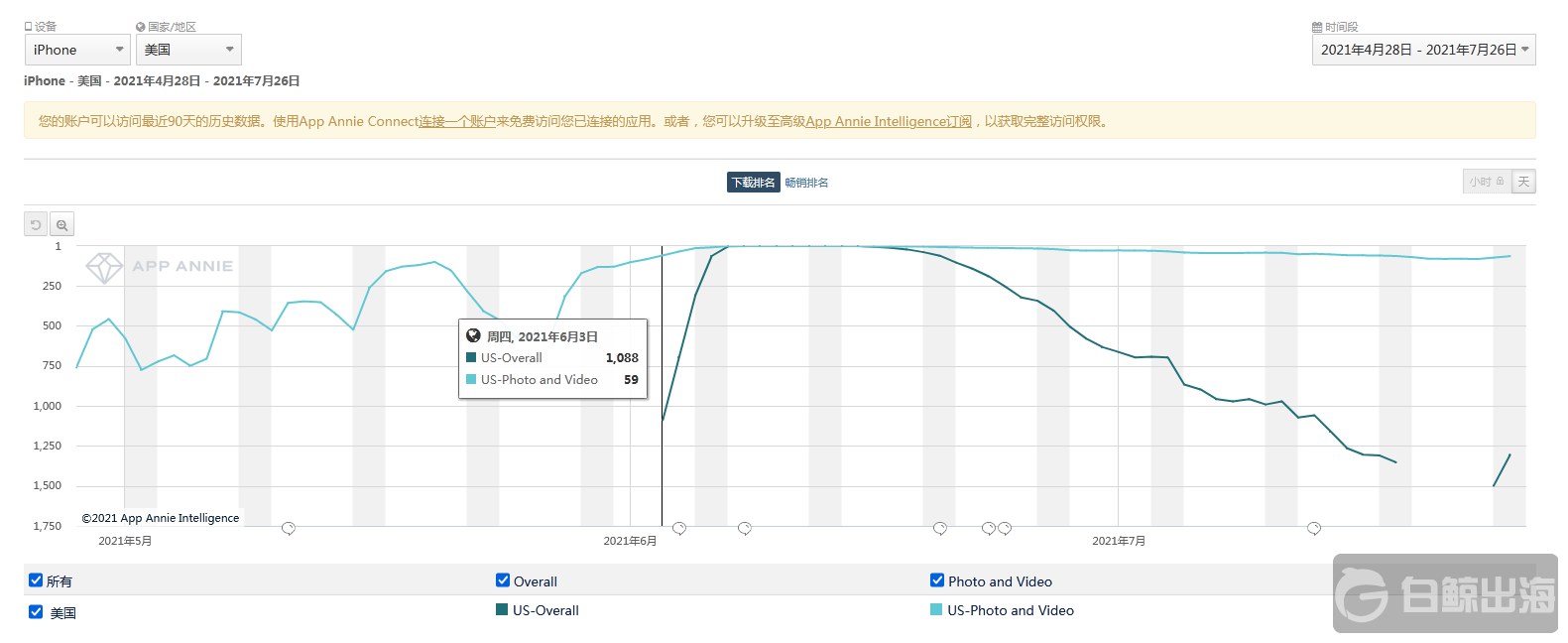Toggle the Overall checkbox
This screenshot has height=643, width=1568.
point(503,580)
